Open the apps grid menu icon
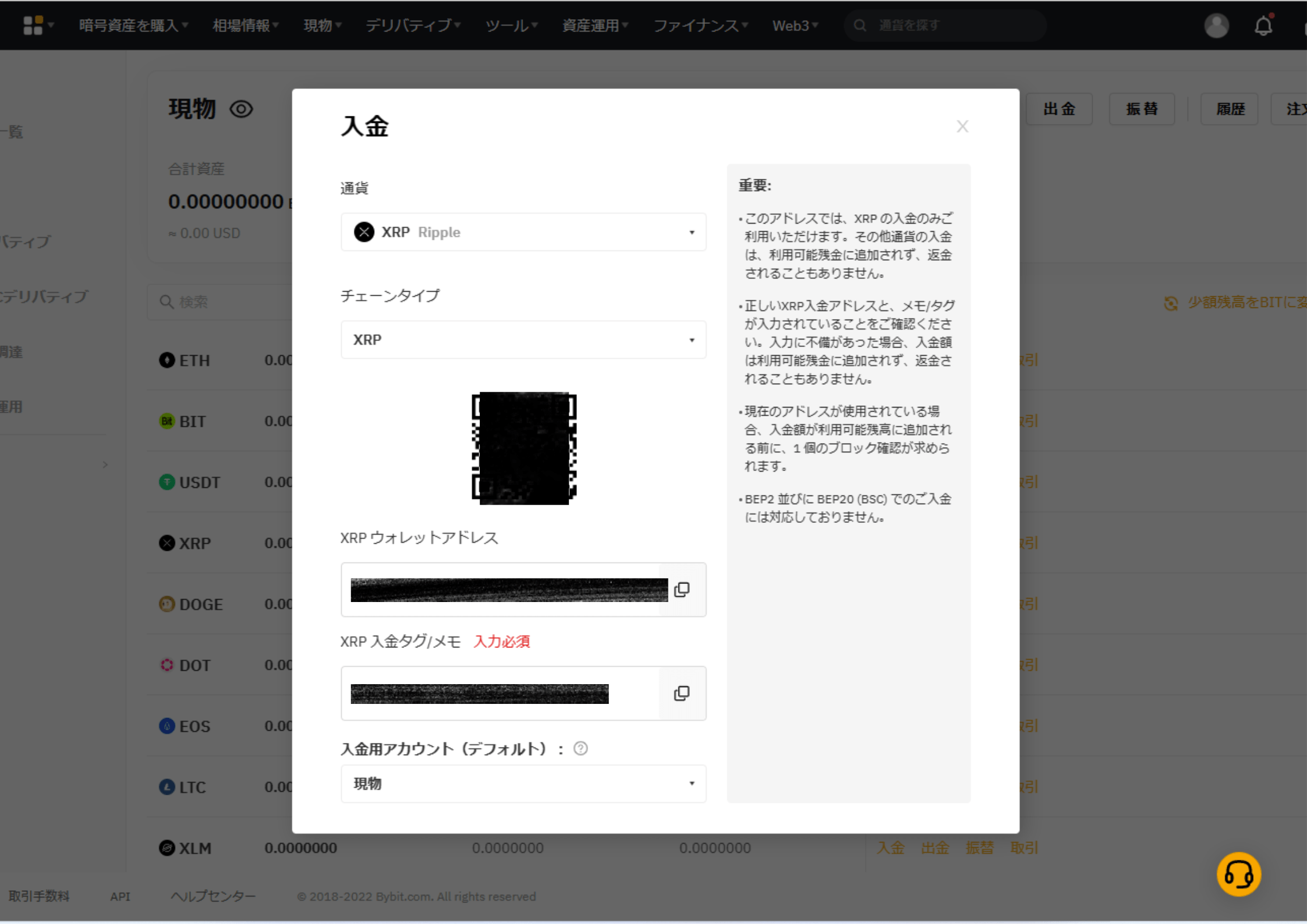Image resolution: width=1307 pixels, height=924 pixels. click(x=33, y=25)
